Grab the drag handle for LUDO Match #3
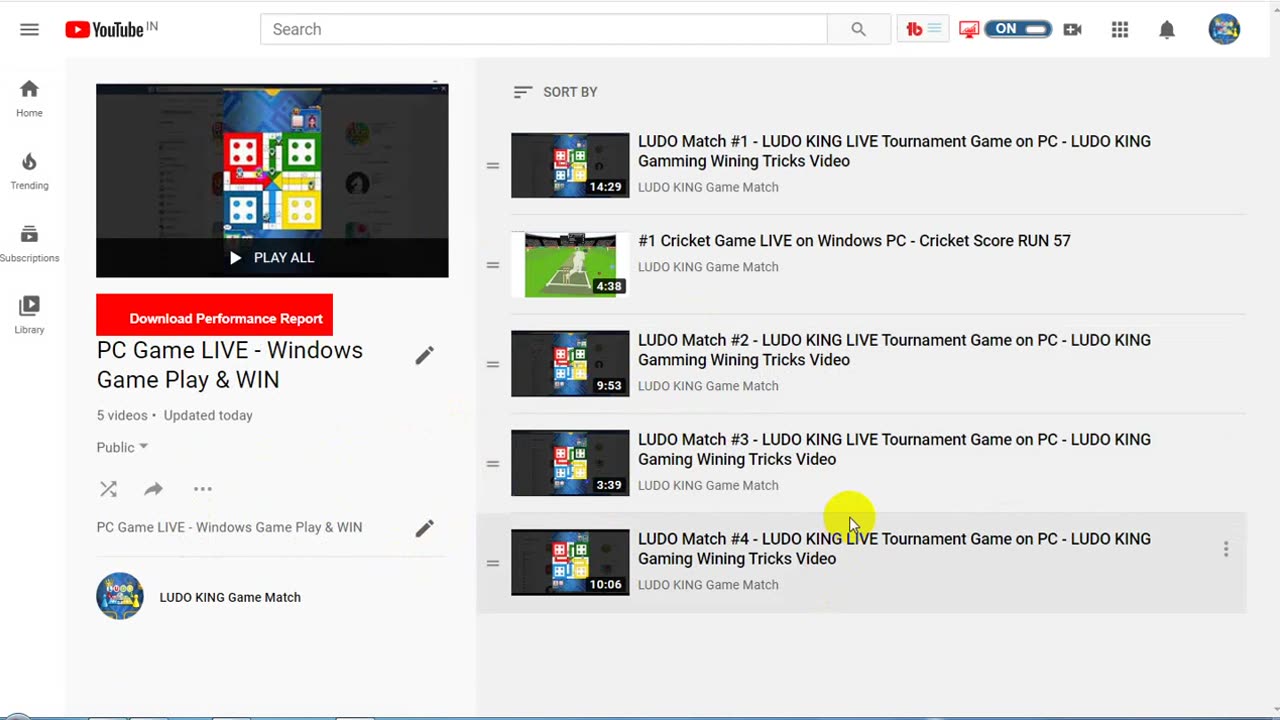1280x720 pixels. click(x=493, y=464)
